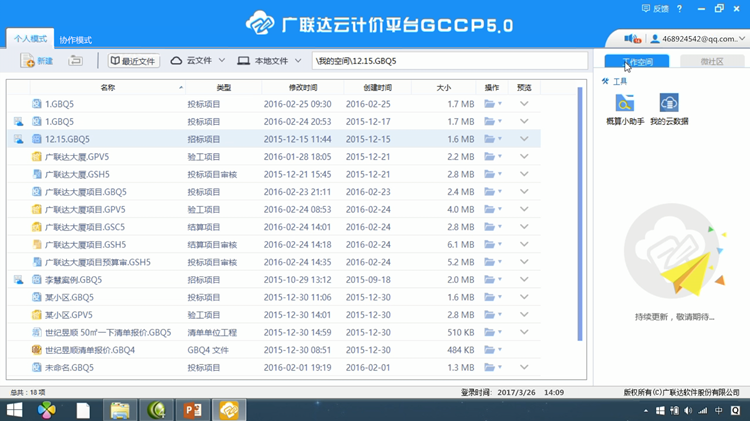The height and width of the screenshot is (421, 750).
Task: Expand preview for 李慧案例.GBQ5 row
Action: (524, 279)
